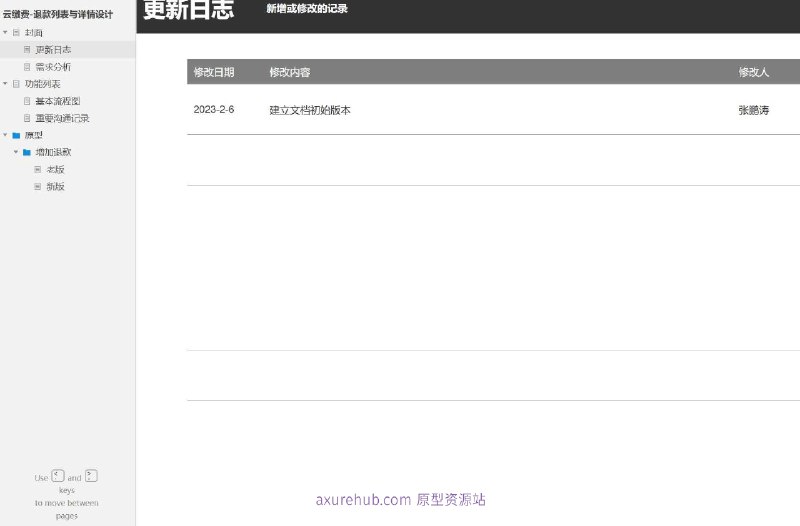The width and height of the screenshot is (800, 526).
Task: Click the subtitle 新增或修改的记录
Action: click(x=307, y=8)
